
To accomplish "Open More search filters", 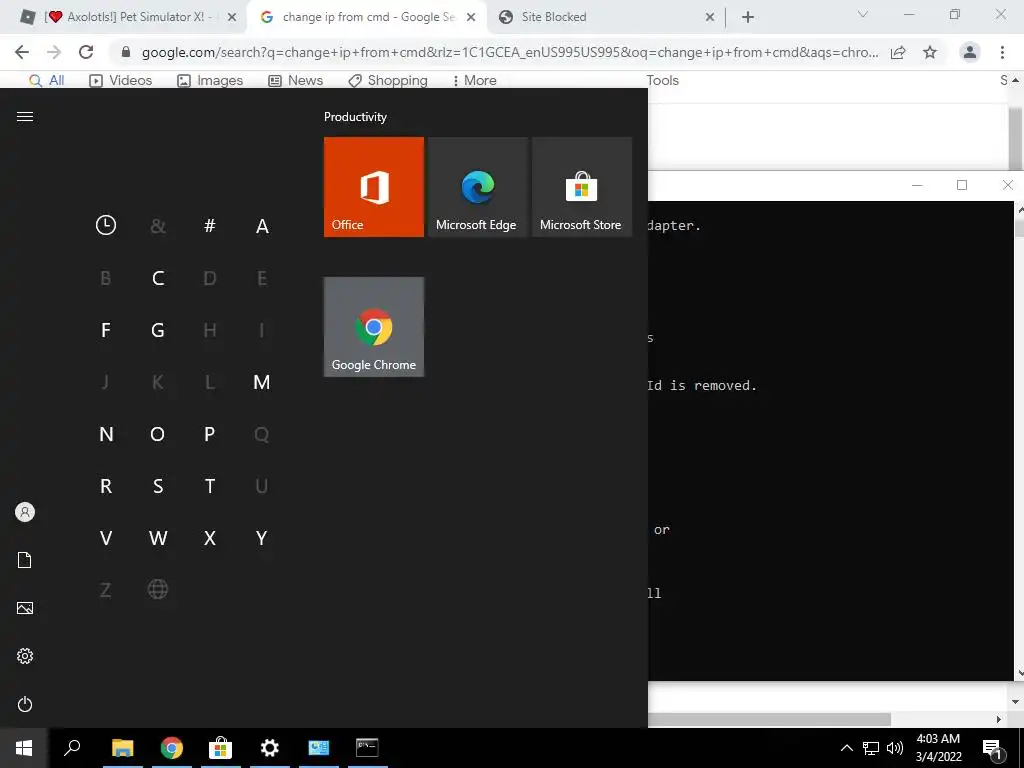I will tap(475, 80).
